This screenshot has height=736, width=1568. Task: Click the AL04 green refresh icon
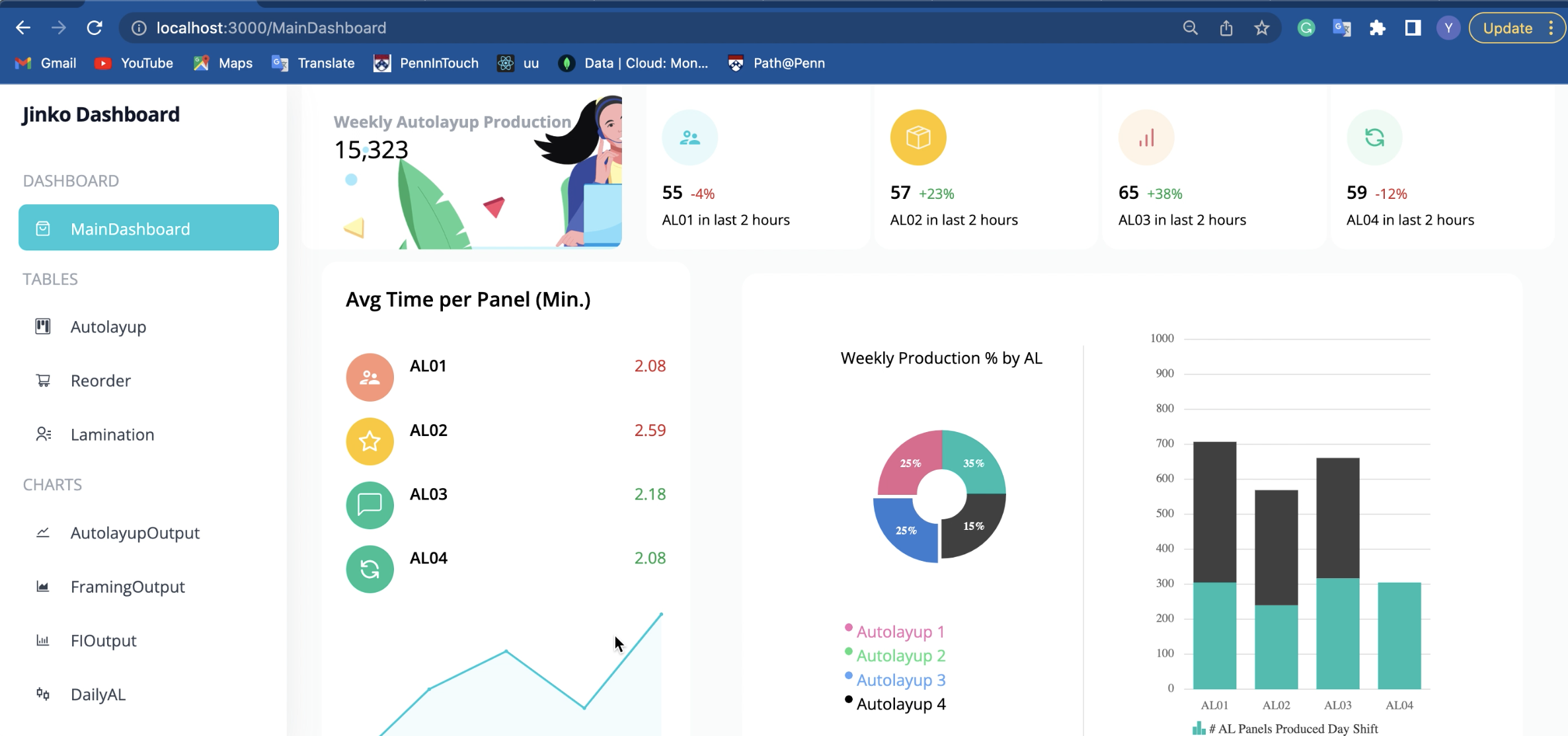pos(370,569)
